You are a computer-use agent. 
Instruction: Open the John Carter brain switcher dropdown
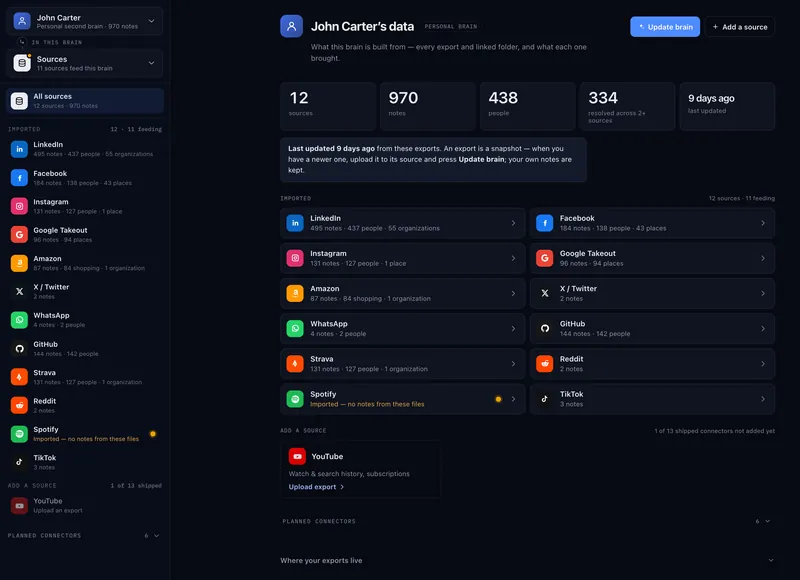pyautogui.click(x=85, y=21)
